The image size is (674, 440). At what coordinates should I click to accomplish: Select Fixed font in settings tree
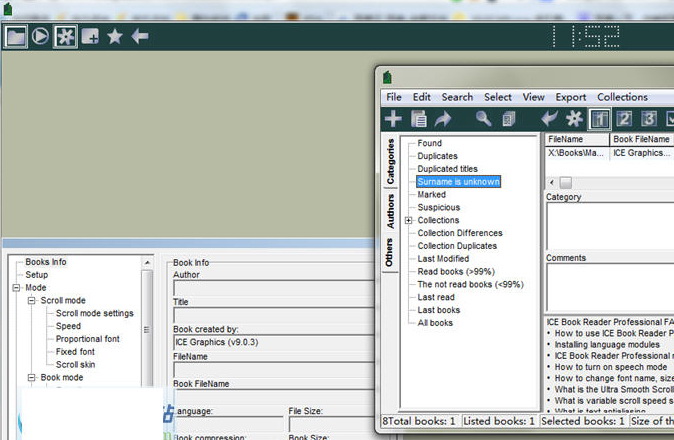tap(75, 352)
